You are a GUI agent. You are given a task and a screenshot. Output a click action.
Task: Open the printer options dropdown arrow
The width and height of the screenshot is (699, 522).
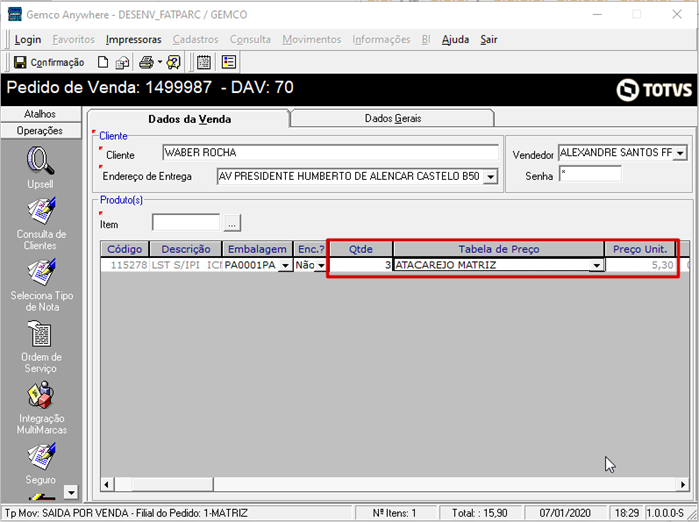point(160,62)
